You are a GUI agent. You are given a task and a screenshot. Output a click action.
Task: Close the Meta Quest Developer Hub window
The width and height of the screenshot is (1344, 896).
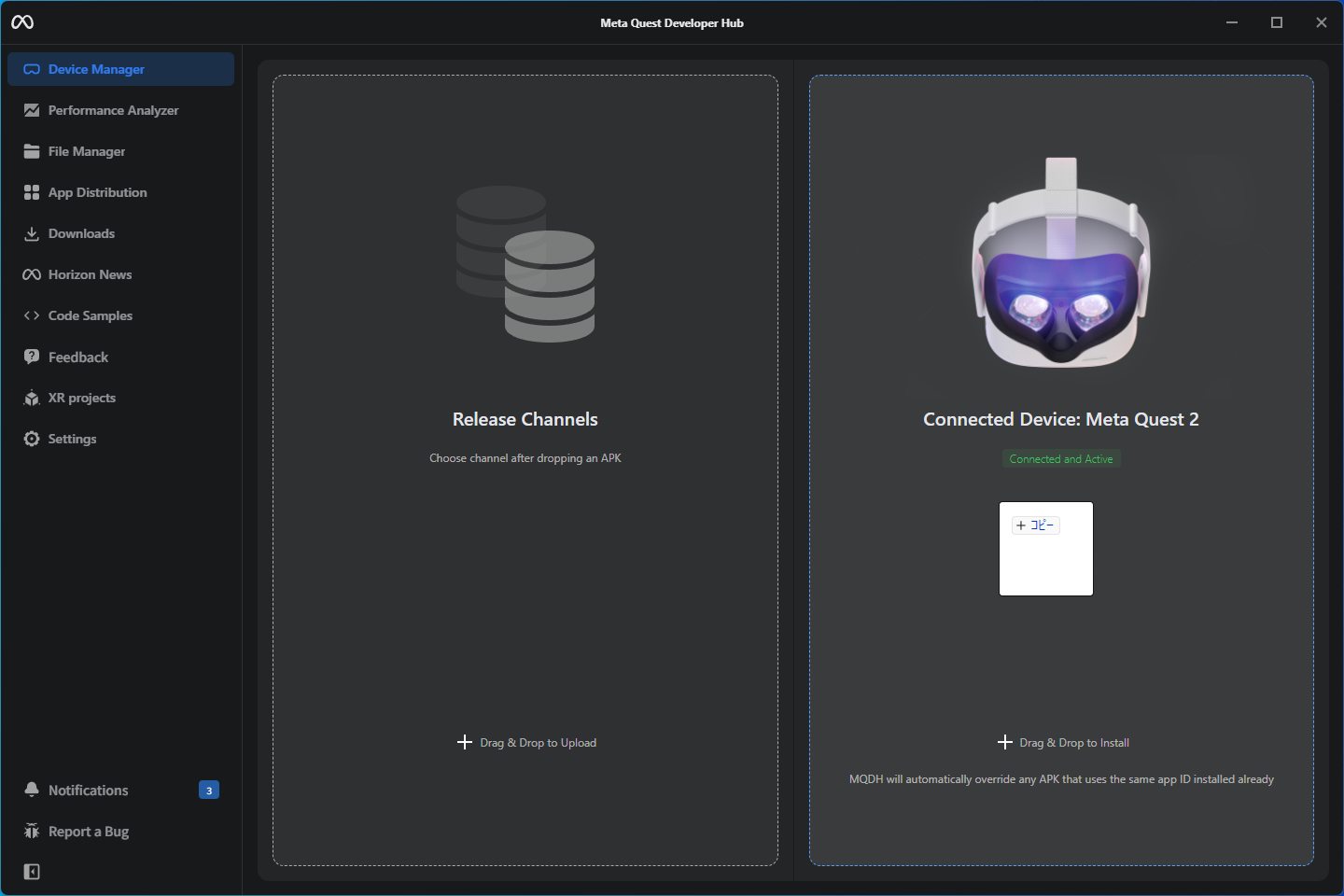pyautogui.click(x=1322, y=22)
